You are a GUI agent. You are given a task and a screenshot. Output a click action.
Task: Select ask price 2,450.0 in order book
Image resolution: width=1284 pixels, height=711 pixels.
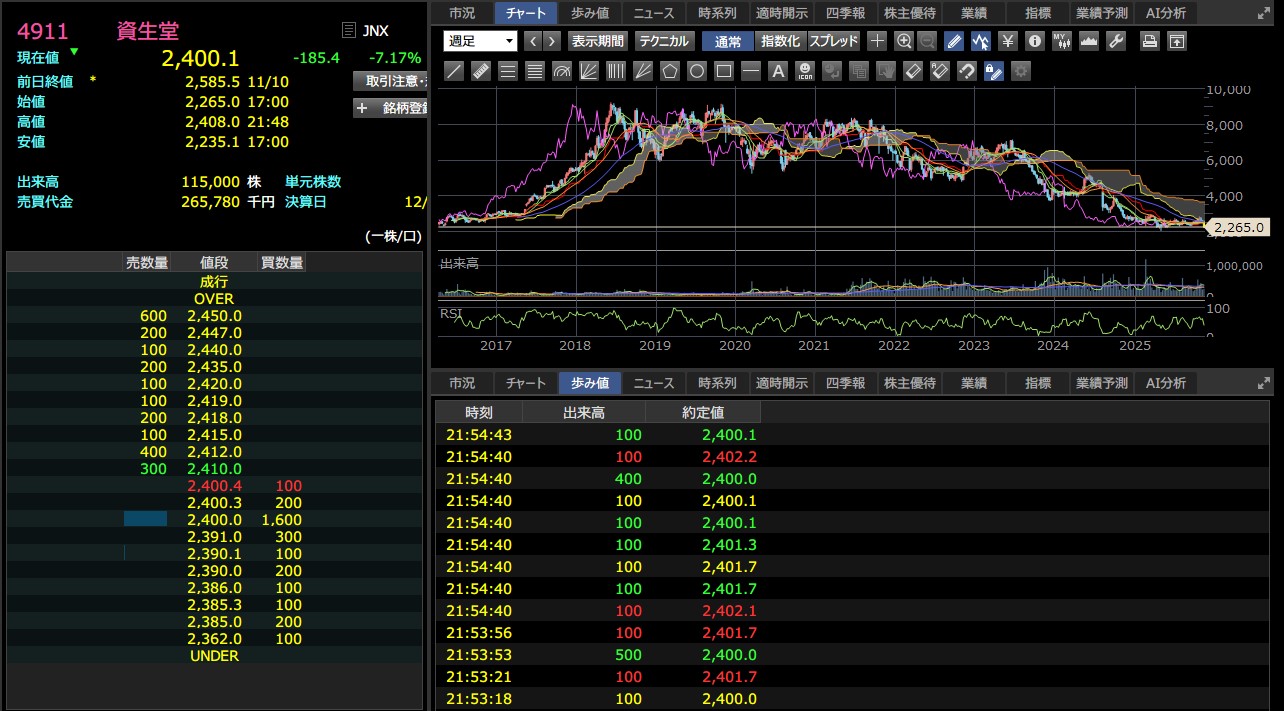coord(214,316)
